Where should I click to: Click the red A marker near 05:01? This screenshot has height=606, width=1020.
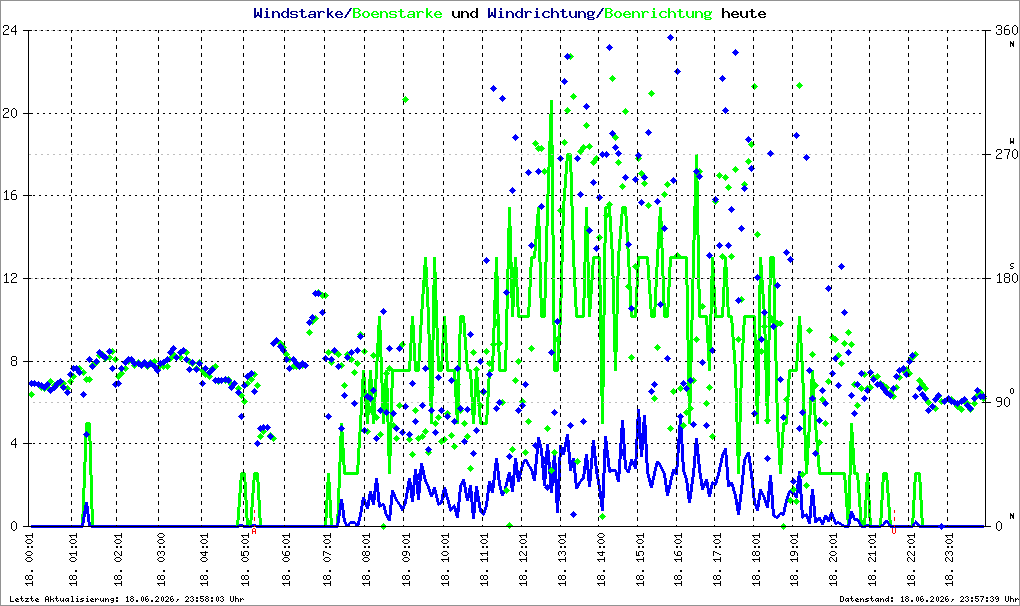coord(254,531)
